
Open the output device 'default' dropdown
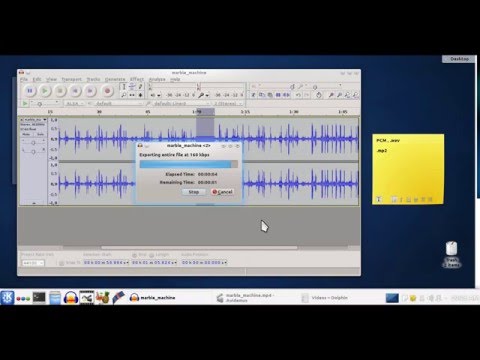[118, 104]
